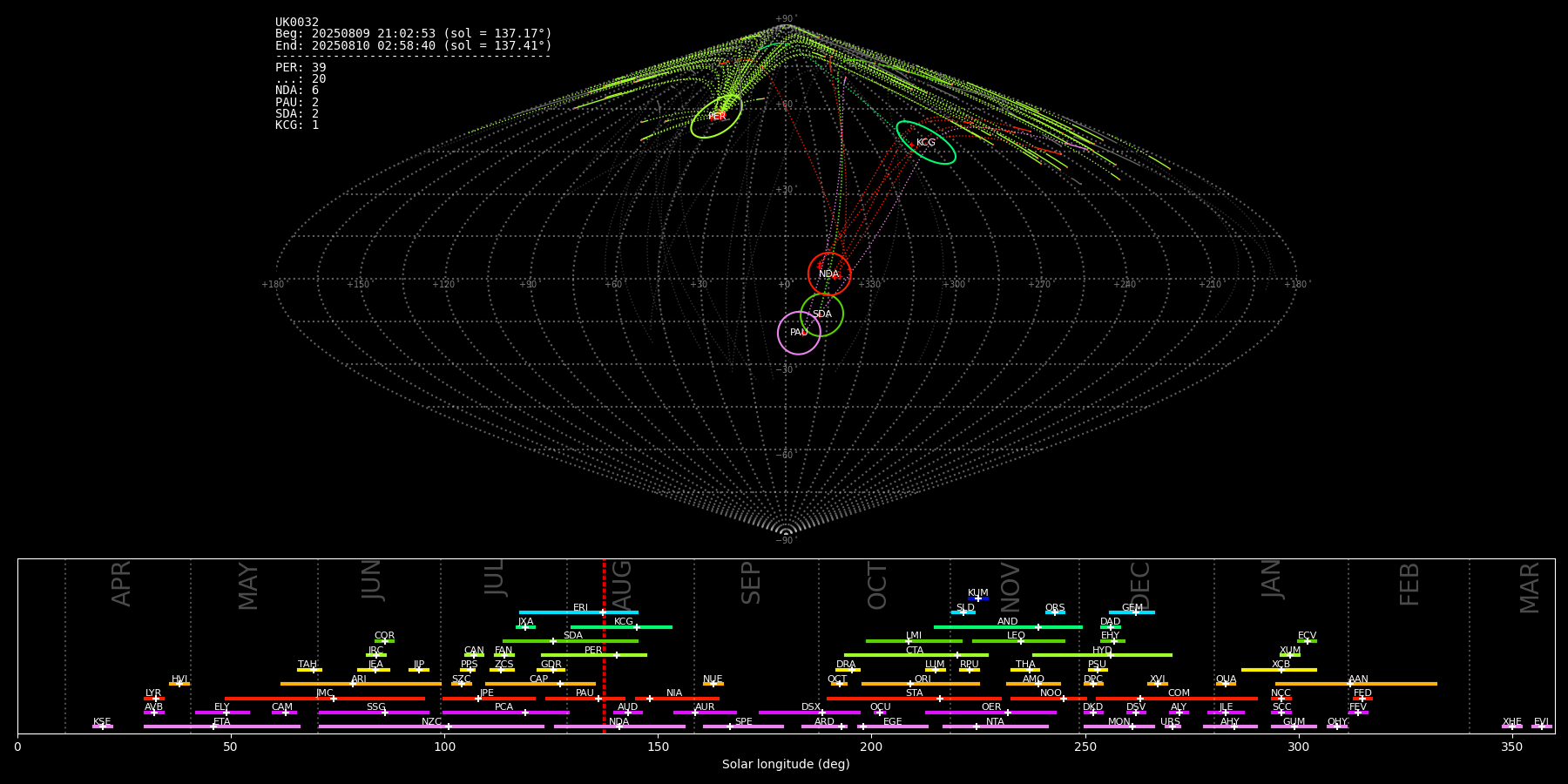Click the ARI shower label in timeline
Viewport: 1568px width, 784px height.
359,679
